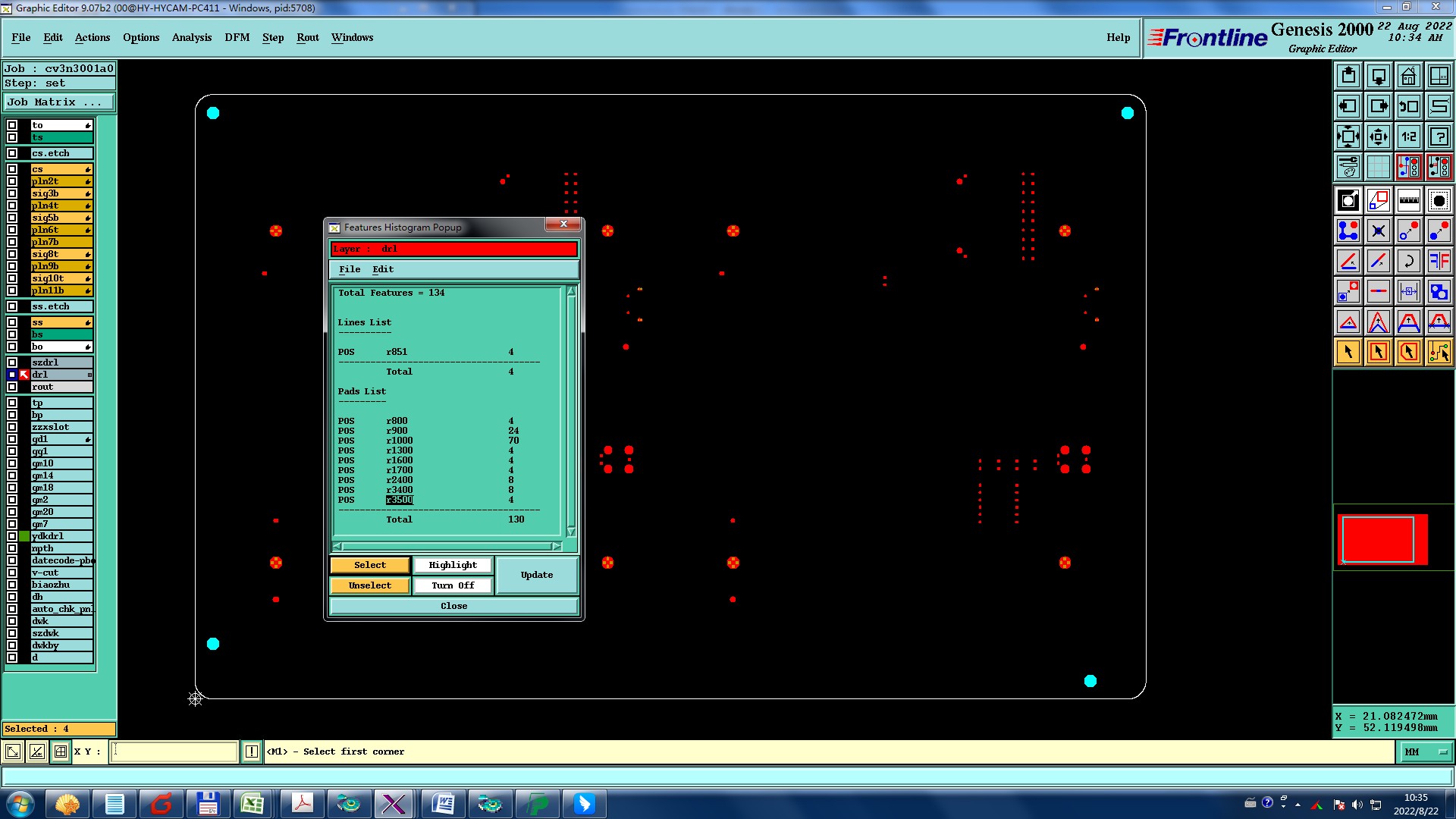
Task: Toggle display checkbox for rout layer
Action: (x=12, y=387)
